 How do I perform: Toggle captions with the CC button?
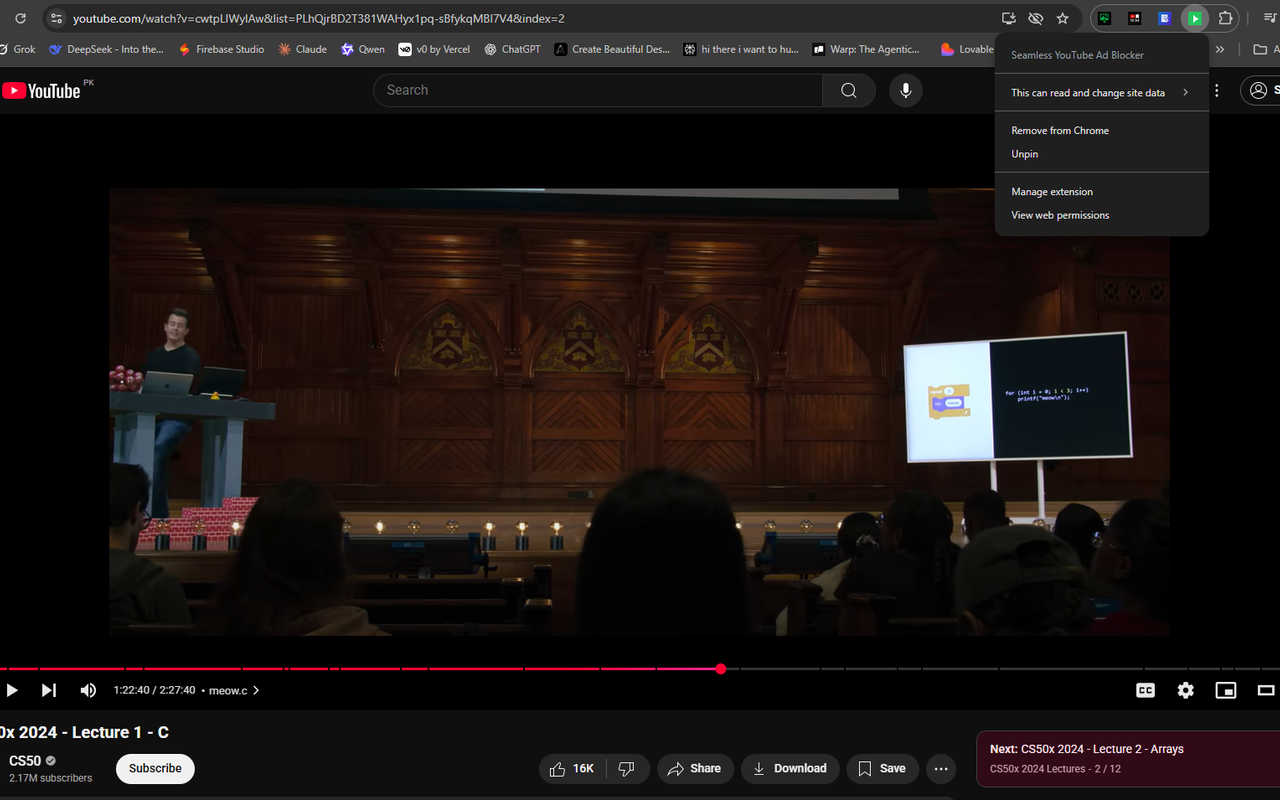[1145, 690]
